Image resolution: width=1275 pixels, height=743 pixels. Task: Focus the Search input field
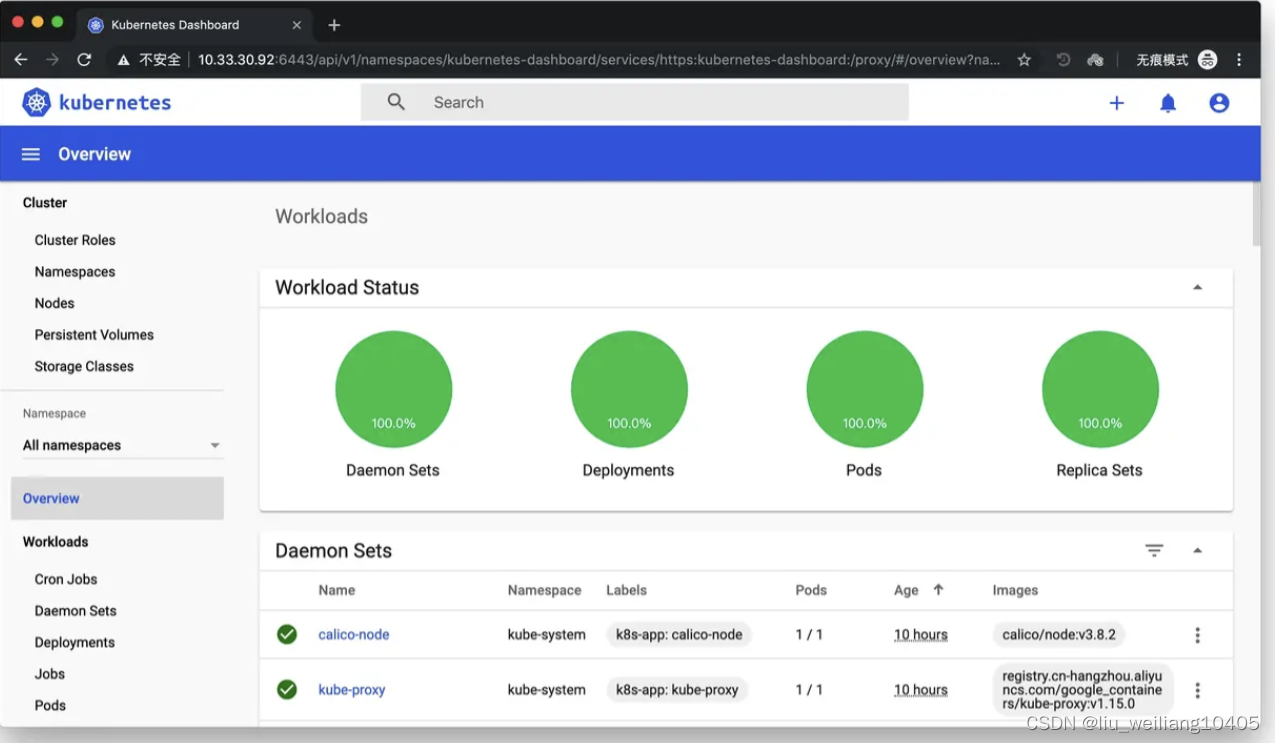point(635,102)
